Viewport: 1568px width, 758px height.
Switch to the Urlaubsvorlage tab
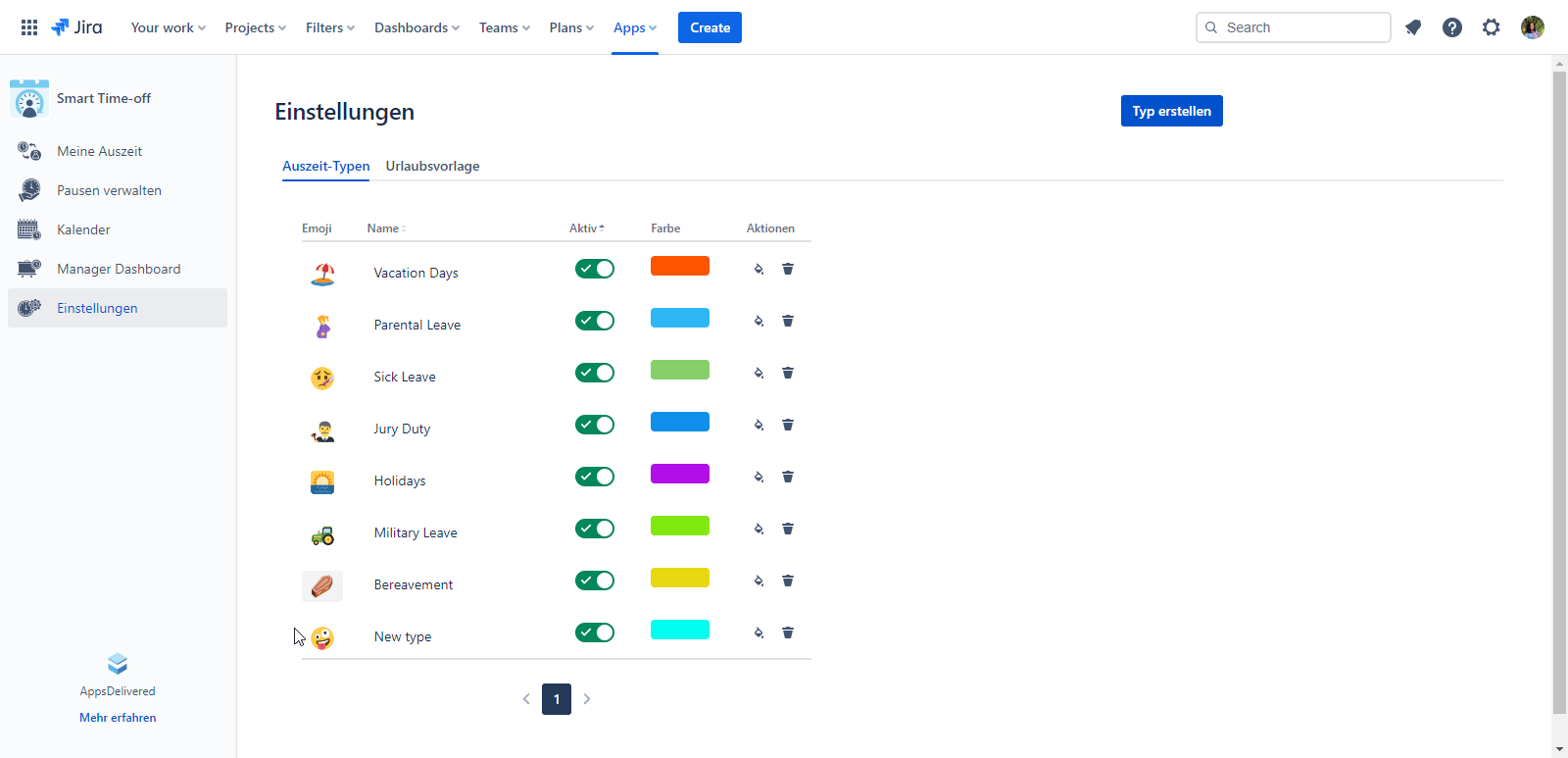click(x=432, y=166)
